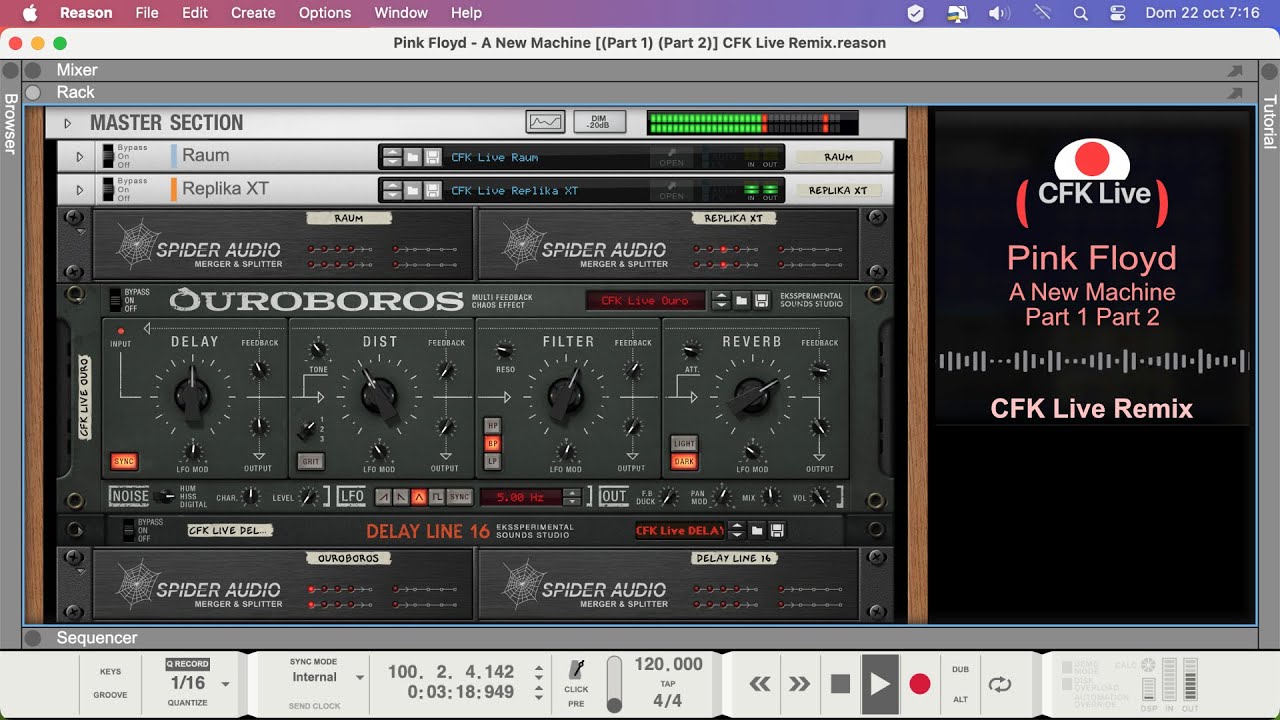Select the DARK reverb mode
The image size is (1280, 720).
tap(684, 461)
